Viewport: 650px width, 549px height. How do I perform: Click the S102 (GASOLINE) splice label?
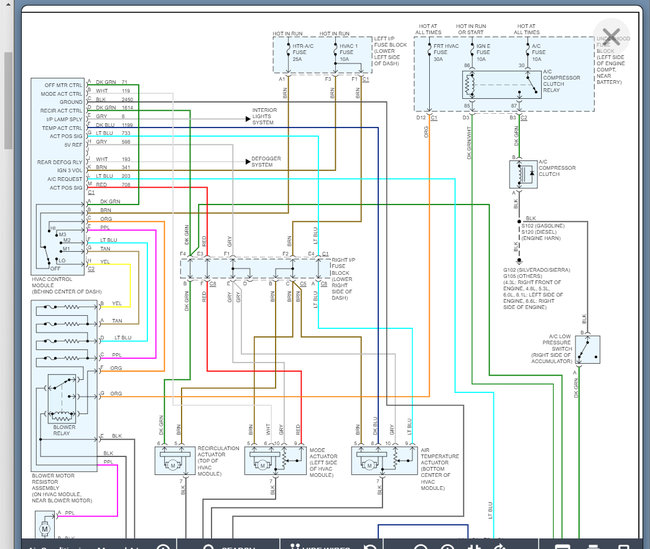coord(543,226)
